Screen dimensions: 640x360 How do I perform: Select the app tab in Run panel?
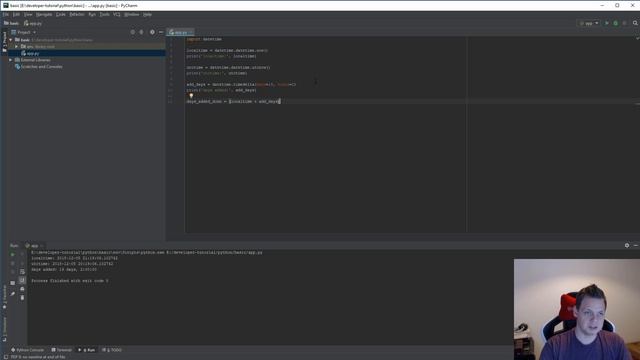(x=35, y=246)
